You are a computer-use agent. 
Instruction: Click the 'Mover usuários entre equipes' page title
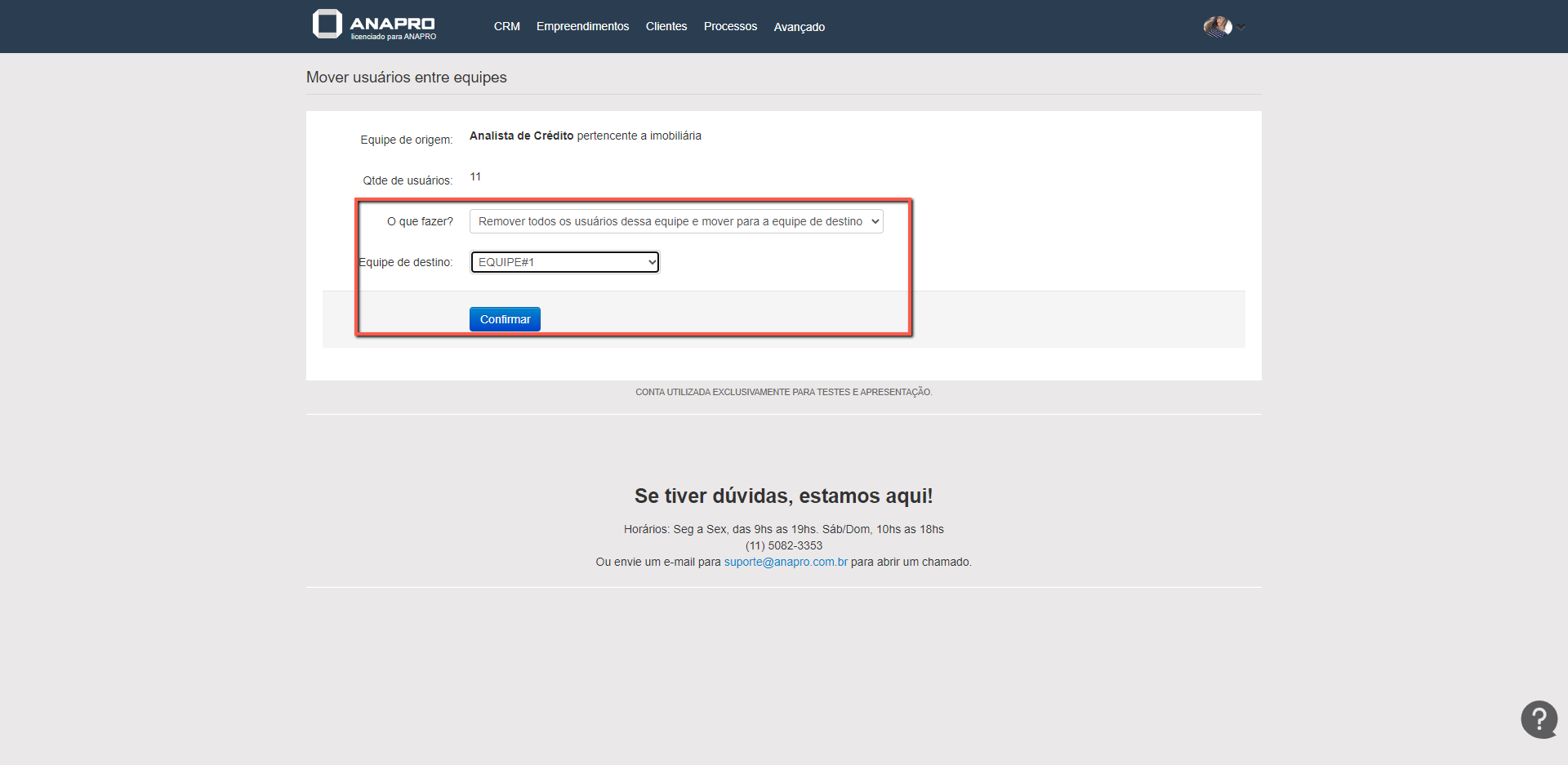coord(406,78)
